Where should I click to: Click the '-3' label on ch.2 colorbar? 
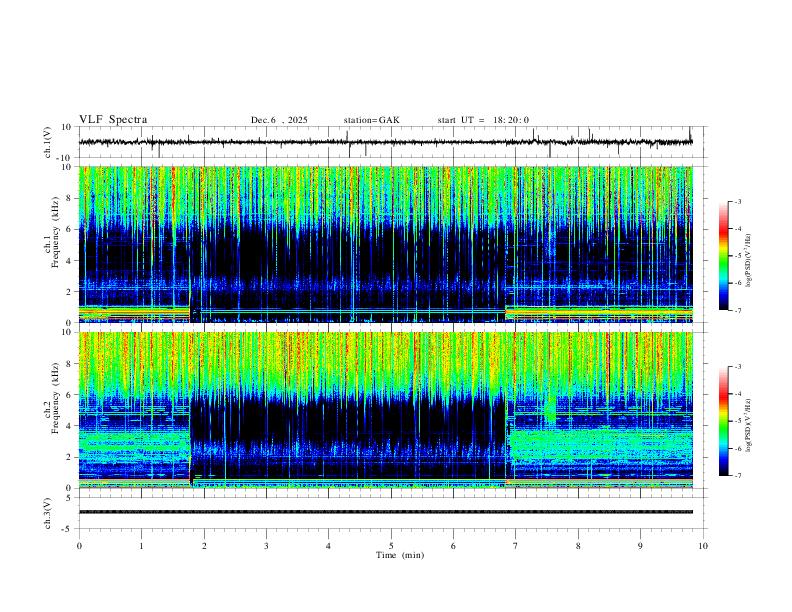coord(738,367)
